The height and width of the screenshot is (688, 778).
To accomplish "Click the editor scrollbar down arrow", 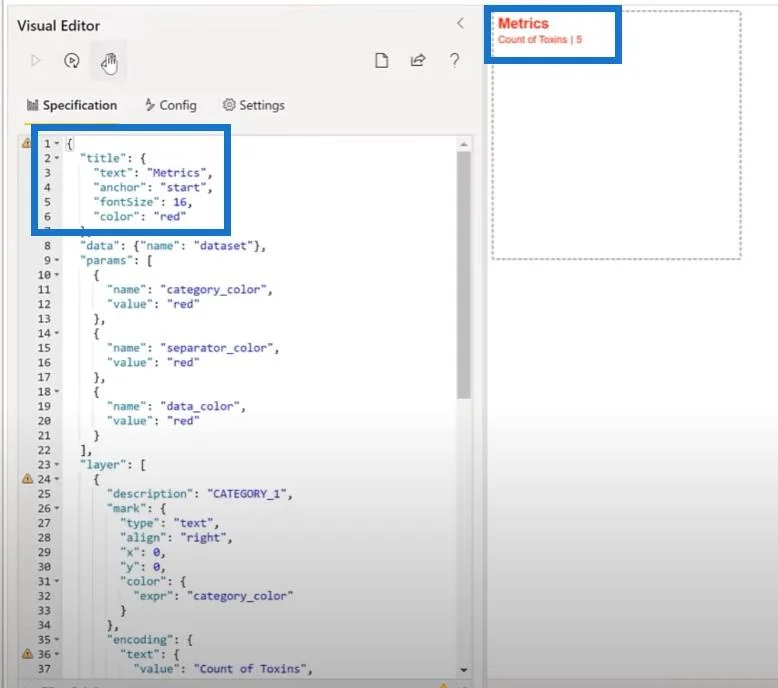I will 463,670.
